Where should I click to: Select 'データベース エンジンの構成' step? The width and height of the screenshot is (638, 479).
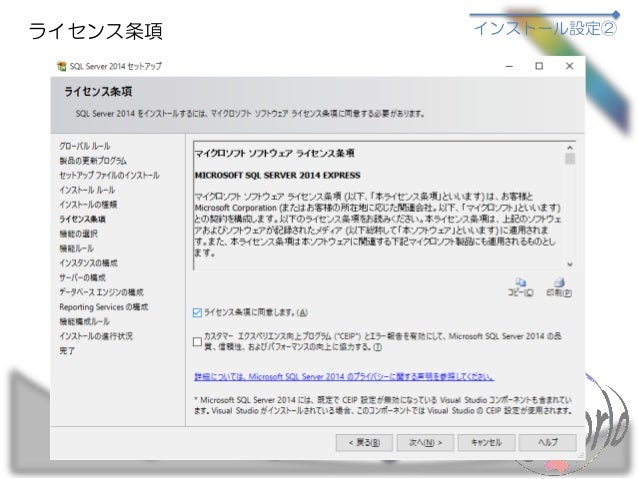click(x=101, y=293)
